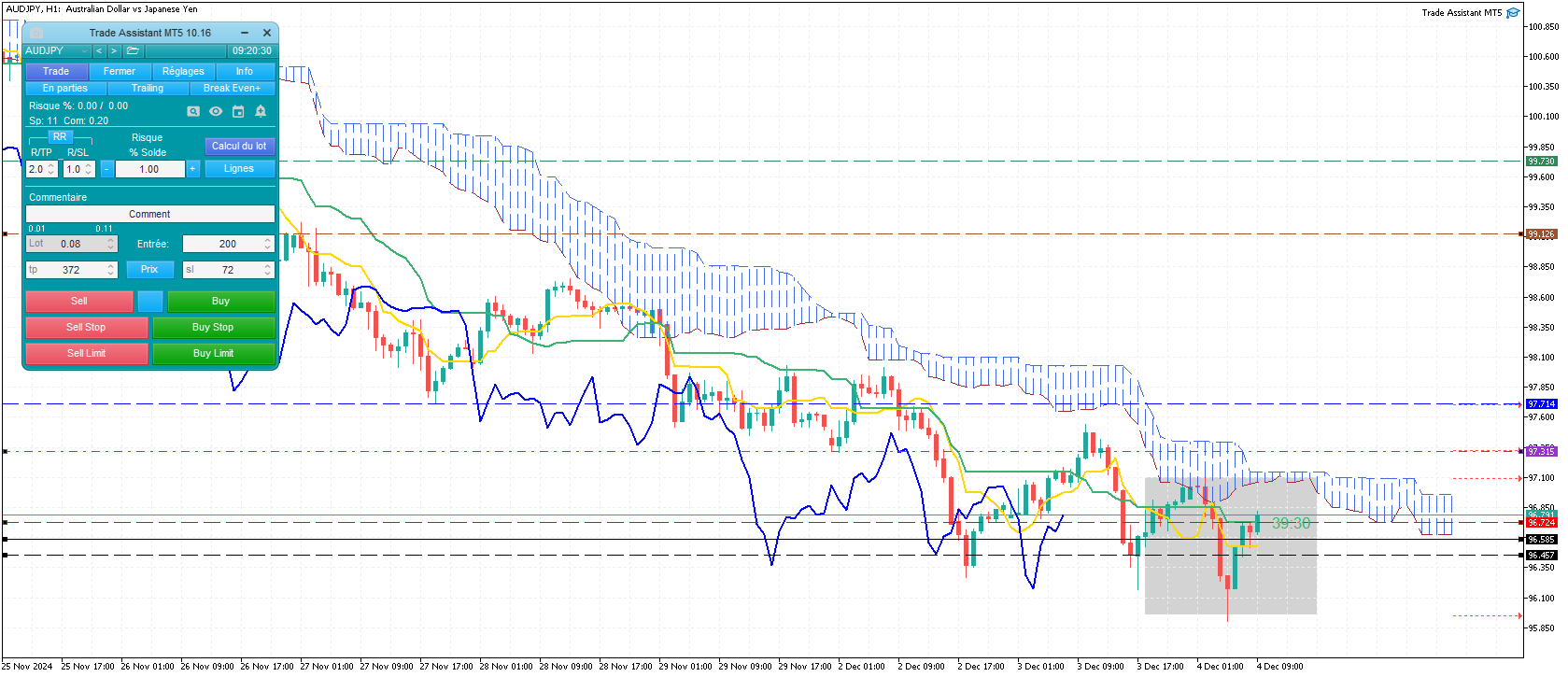The image size is (1568, 677).
Task: Click the blue square between Sell and Buy
Action: (x=150, y=302)
